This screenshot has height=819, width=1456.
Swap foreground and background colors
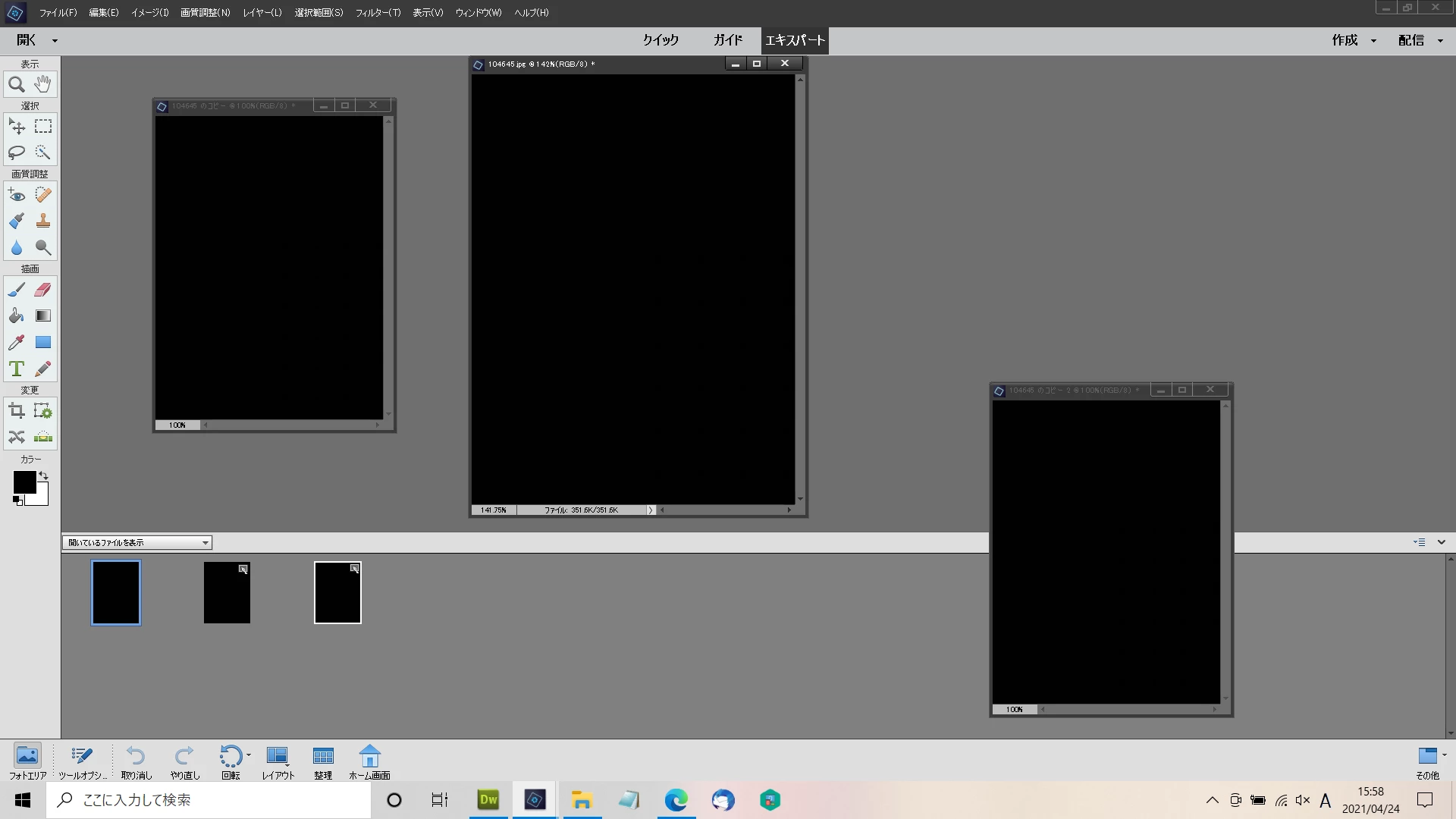tap(44, 475)
